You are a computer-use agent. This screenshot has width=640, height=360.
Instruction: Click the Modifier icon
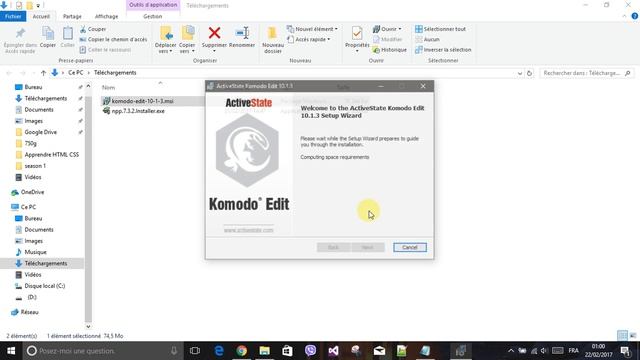tap(388, 39)
